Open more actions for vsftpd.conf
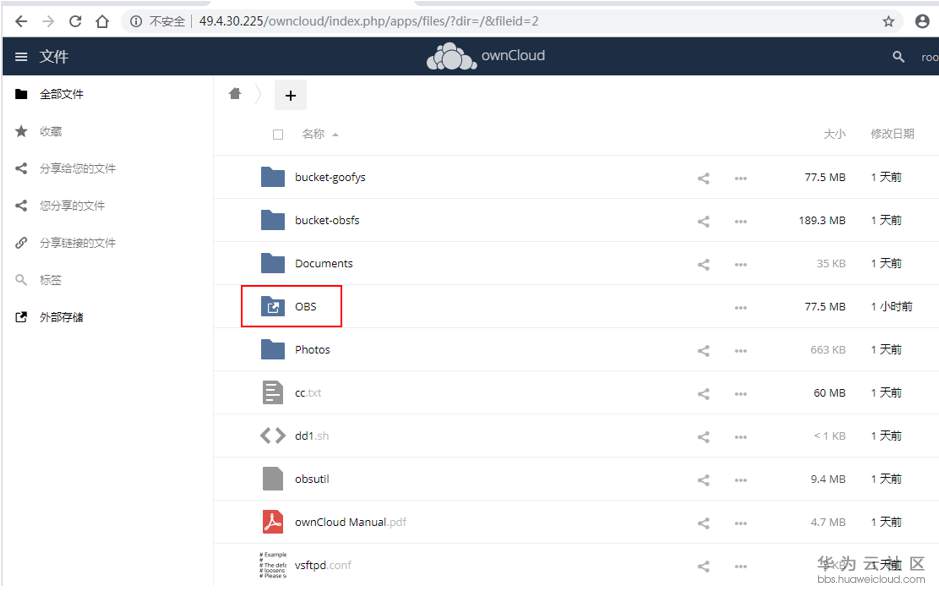This screenshot has height=594, width=939. 741,566
